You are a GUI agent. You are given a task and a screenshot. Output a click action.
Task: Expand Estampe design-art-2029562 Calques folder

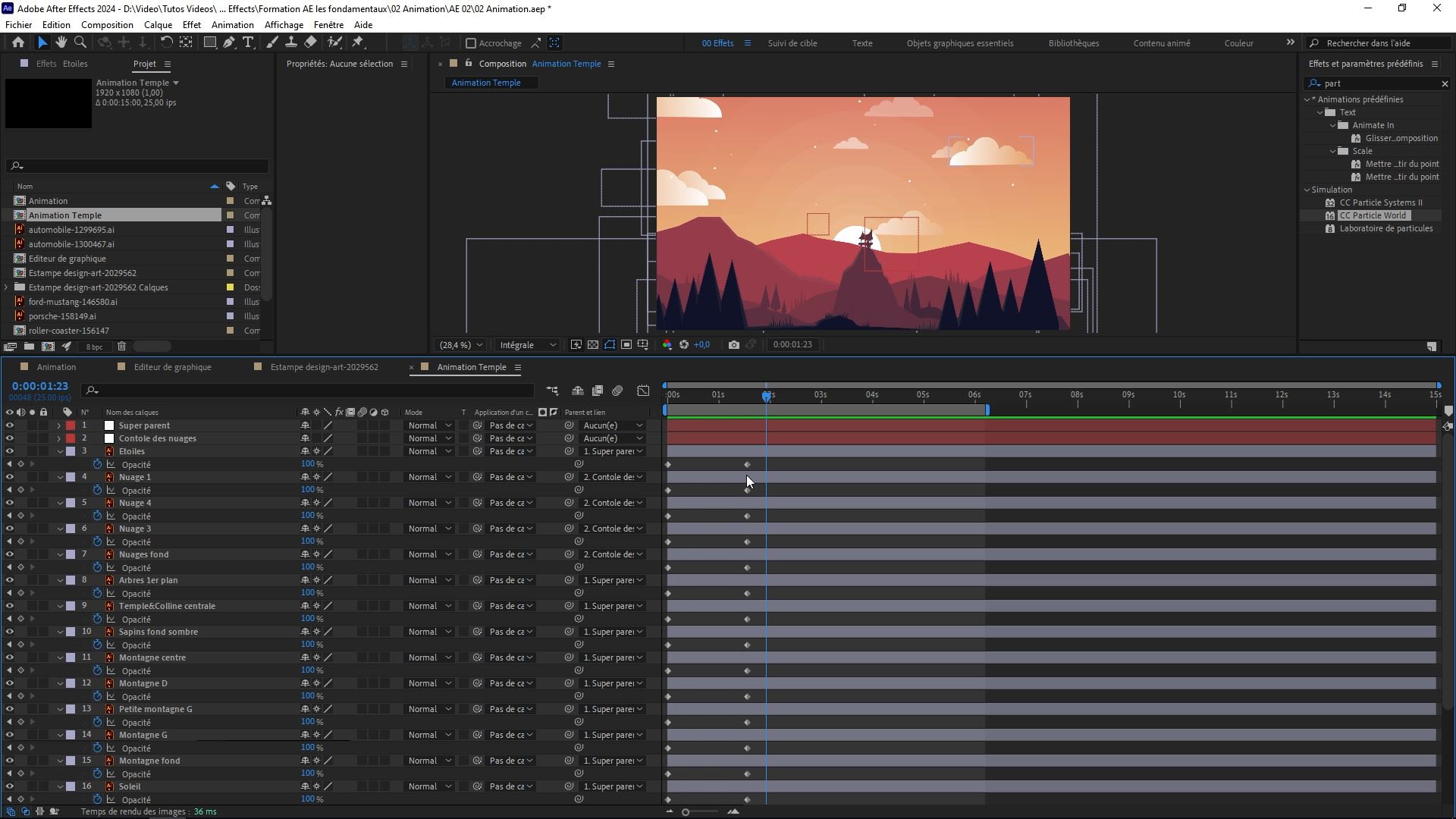pyautogui.click(x=6, y=287)
